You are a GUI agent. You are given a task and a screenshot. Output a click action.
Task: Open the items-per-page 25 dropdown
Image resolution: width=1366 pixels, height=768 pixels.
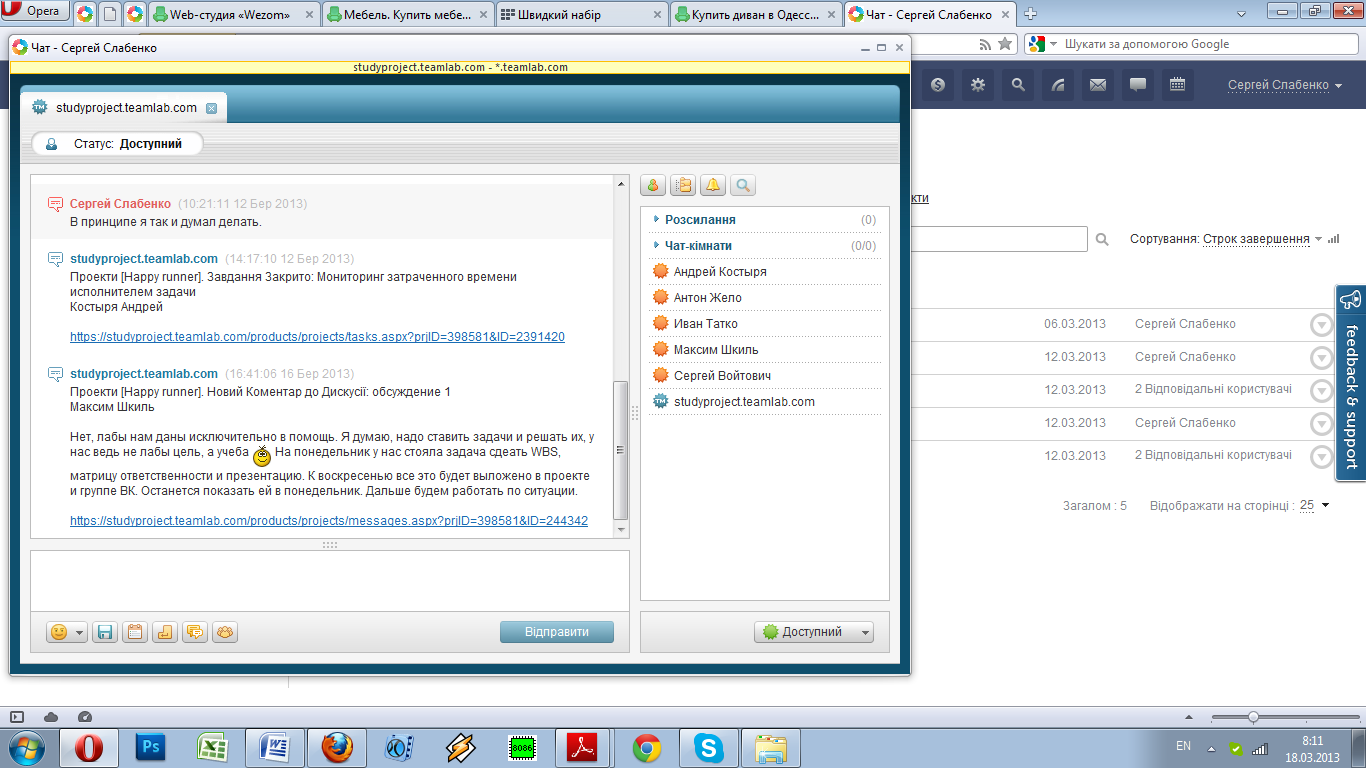coord(1314,506)
